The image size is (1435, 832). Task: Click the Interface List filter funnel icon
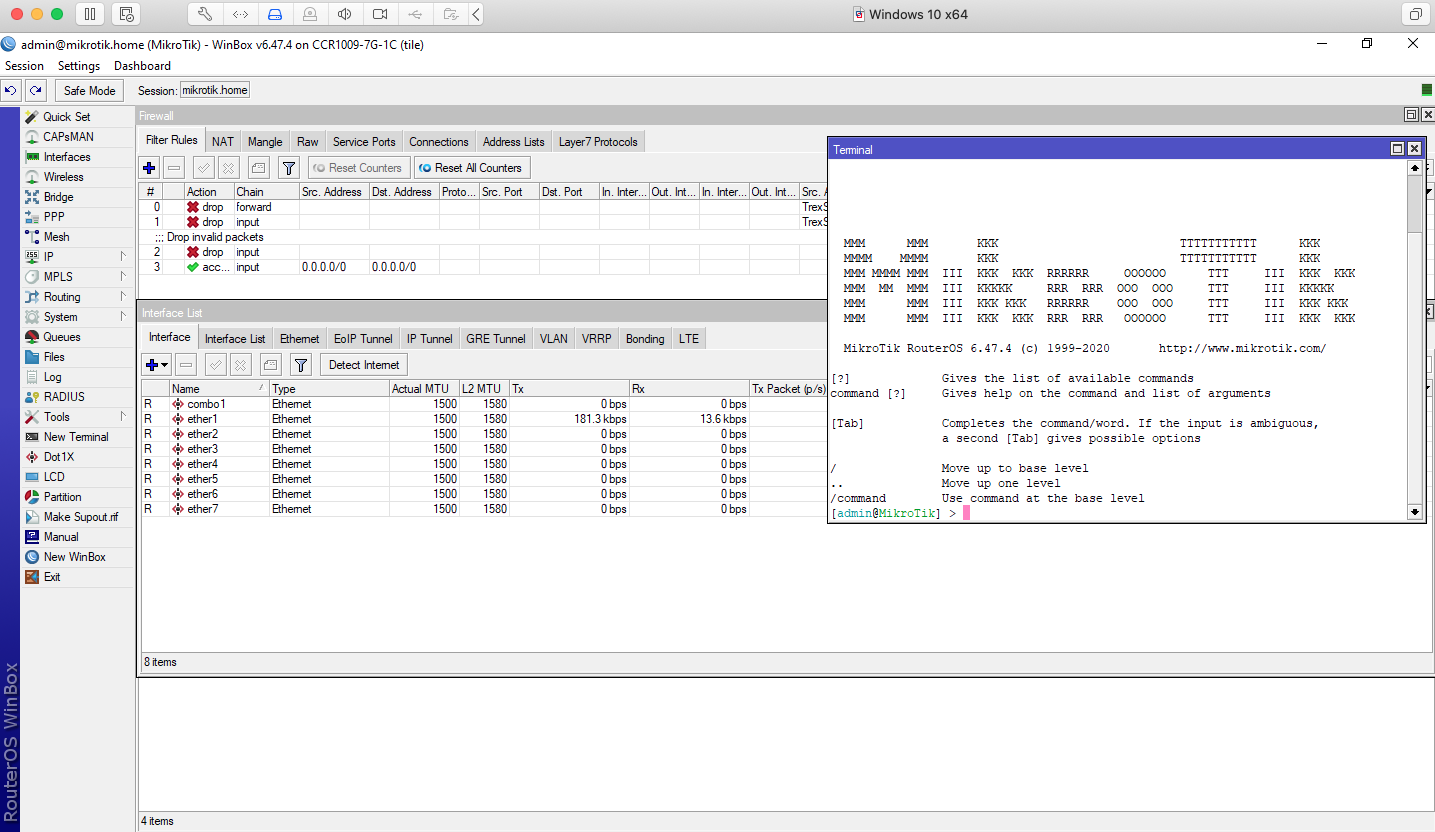pos(301,365)
